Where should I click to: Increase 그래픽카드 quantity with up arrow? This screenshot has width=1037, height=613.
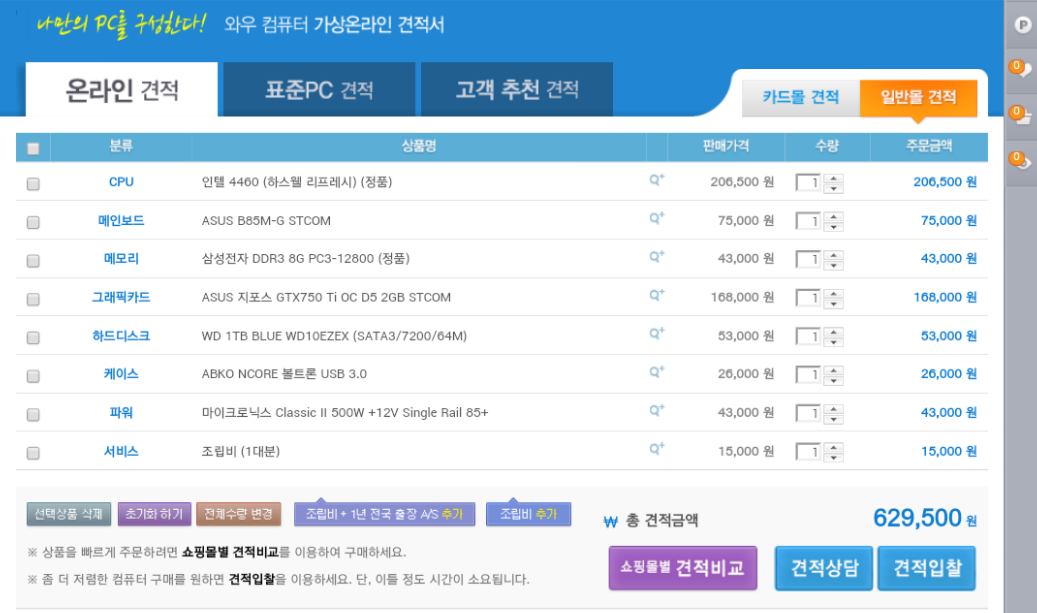833,294
